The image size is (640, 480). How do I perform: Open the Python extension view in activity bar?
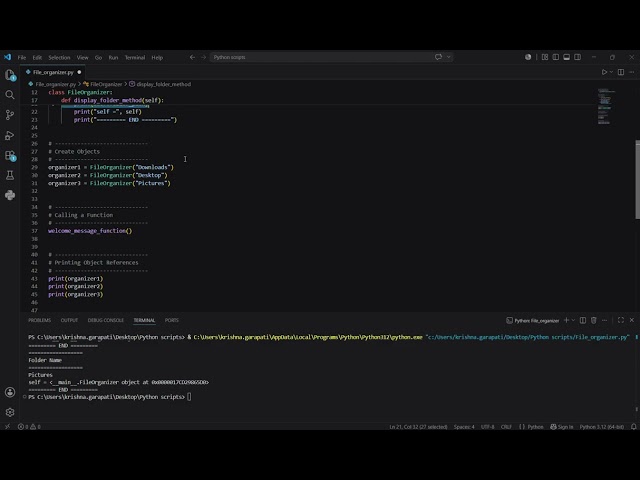pyautogui.click(x=10, y=195)
